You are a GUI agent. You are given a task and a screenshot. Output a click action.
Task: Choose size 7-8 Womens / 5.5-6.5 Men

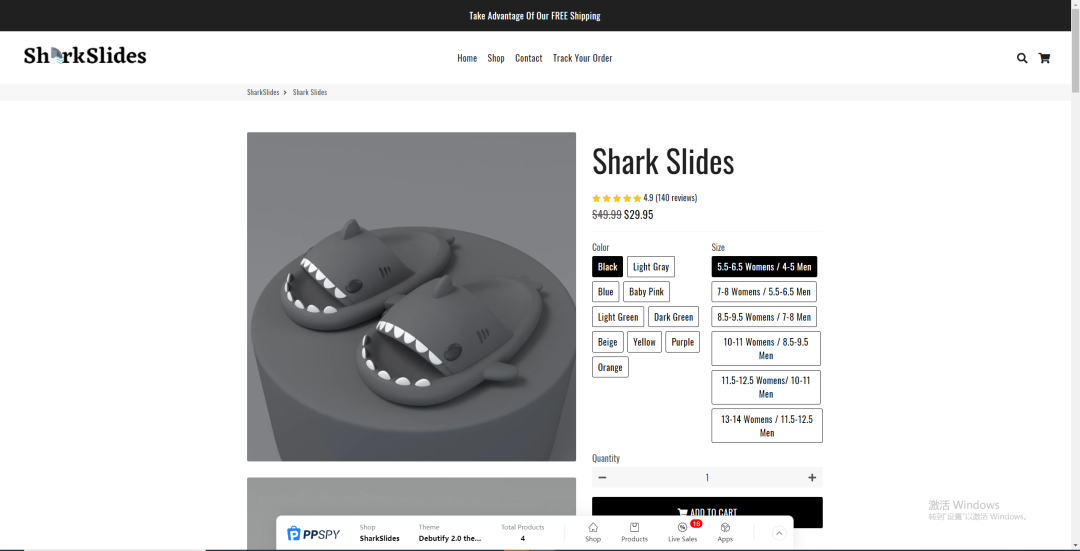(764, 291)
